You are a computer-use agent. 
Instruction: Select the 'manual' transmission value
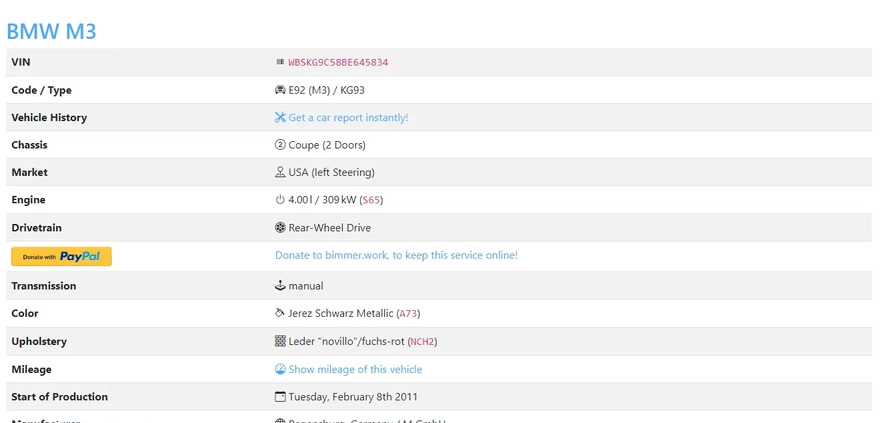(x=306, y=286)
